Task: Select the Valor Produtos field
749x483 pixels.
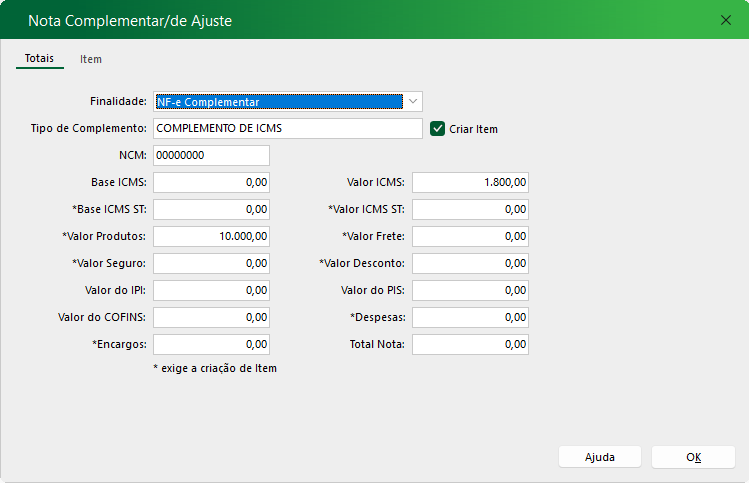Action: (x=211, y=237)
